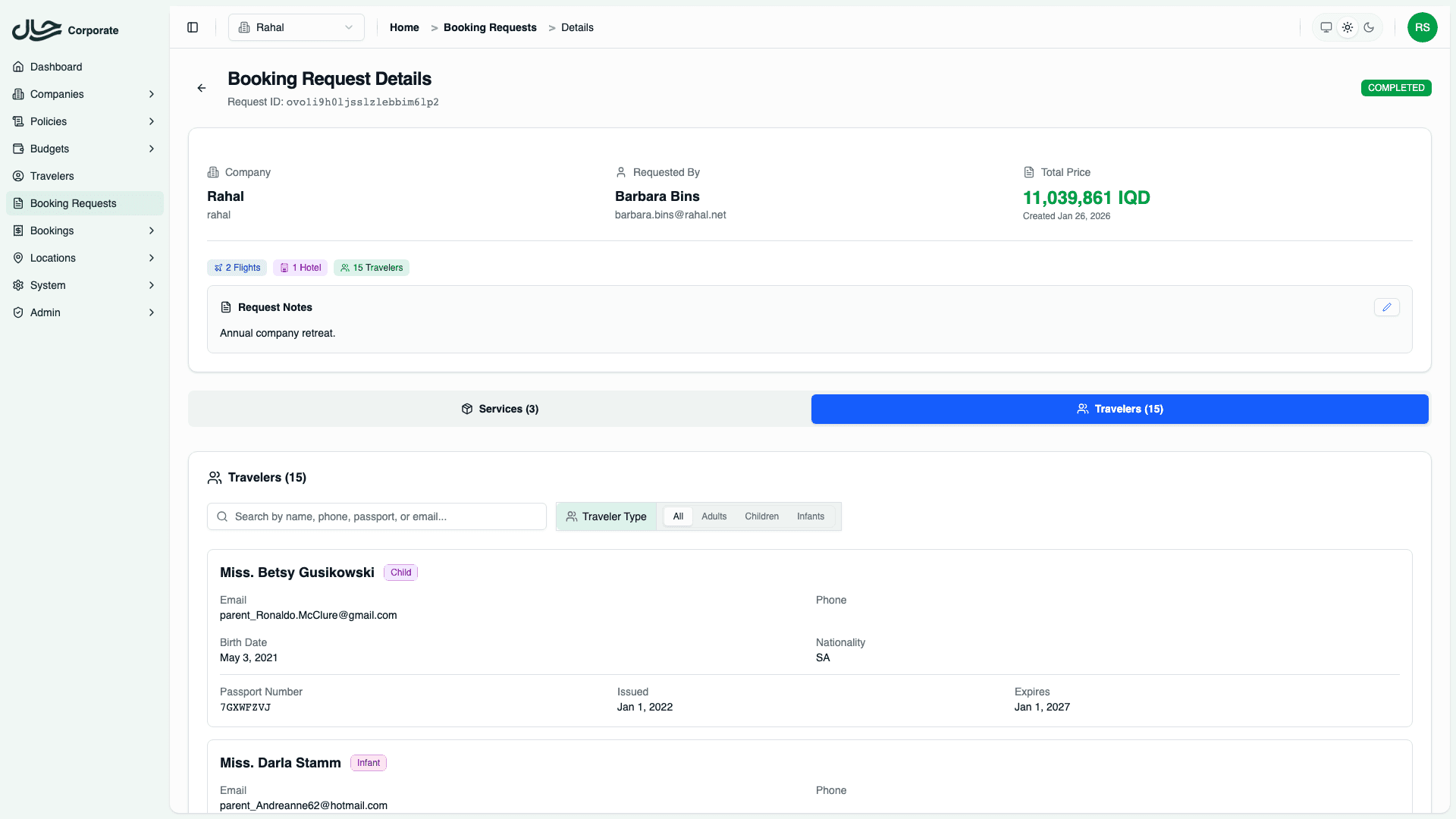Switch to light theme sun icon
Image resolution: width=1456 pixels, height=819 pixels.
click(x=1347, y=27)
